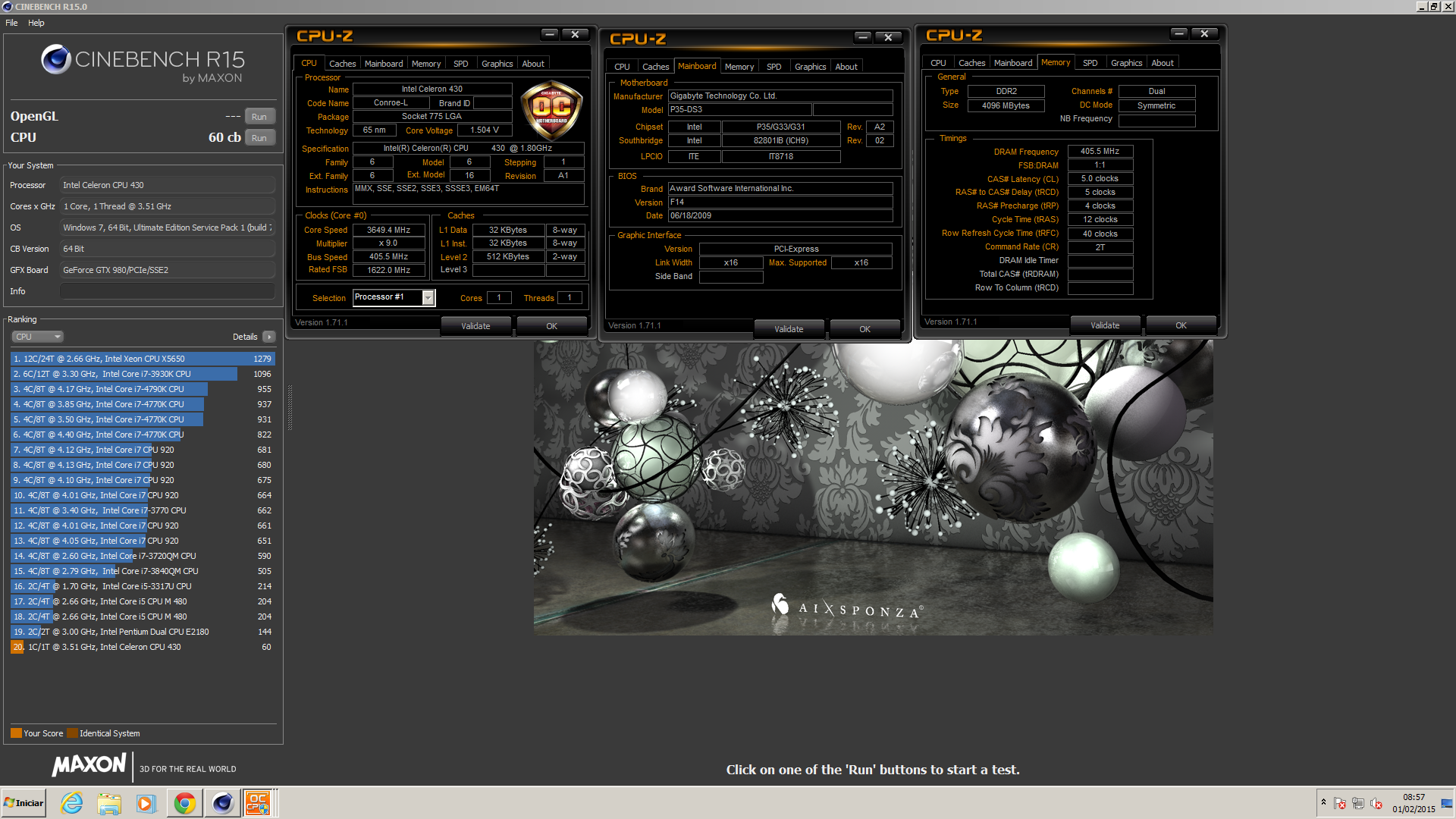Select ranking row Intel Xeon CPU X5650
1456x819 pixels.
tap(143, 359)
